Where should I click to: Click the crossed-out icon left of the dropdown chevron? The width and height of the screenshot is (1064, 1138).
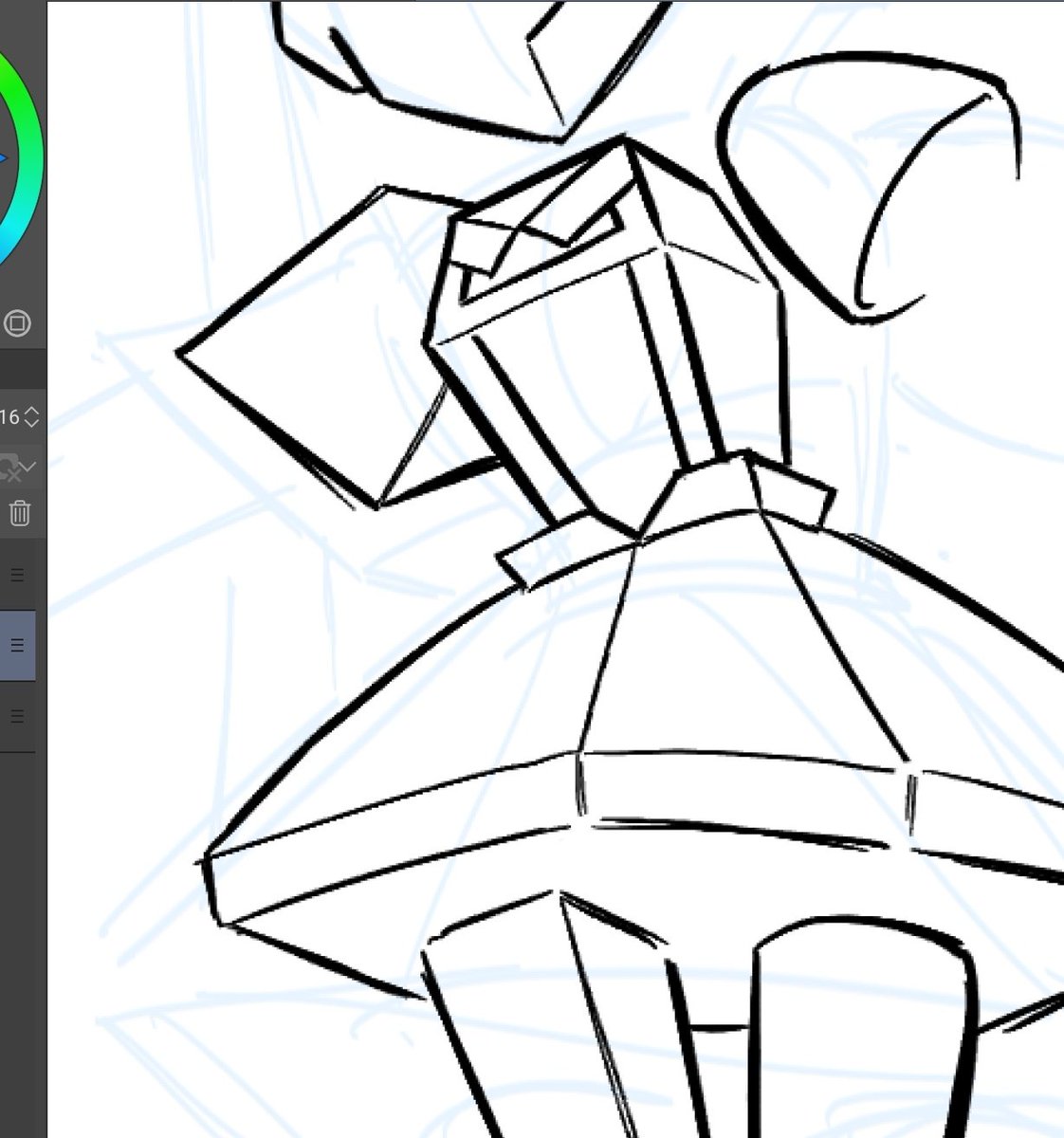click(9, 467)
